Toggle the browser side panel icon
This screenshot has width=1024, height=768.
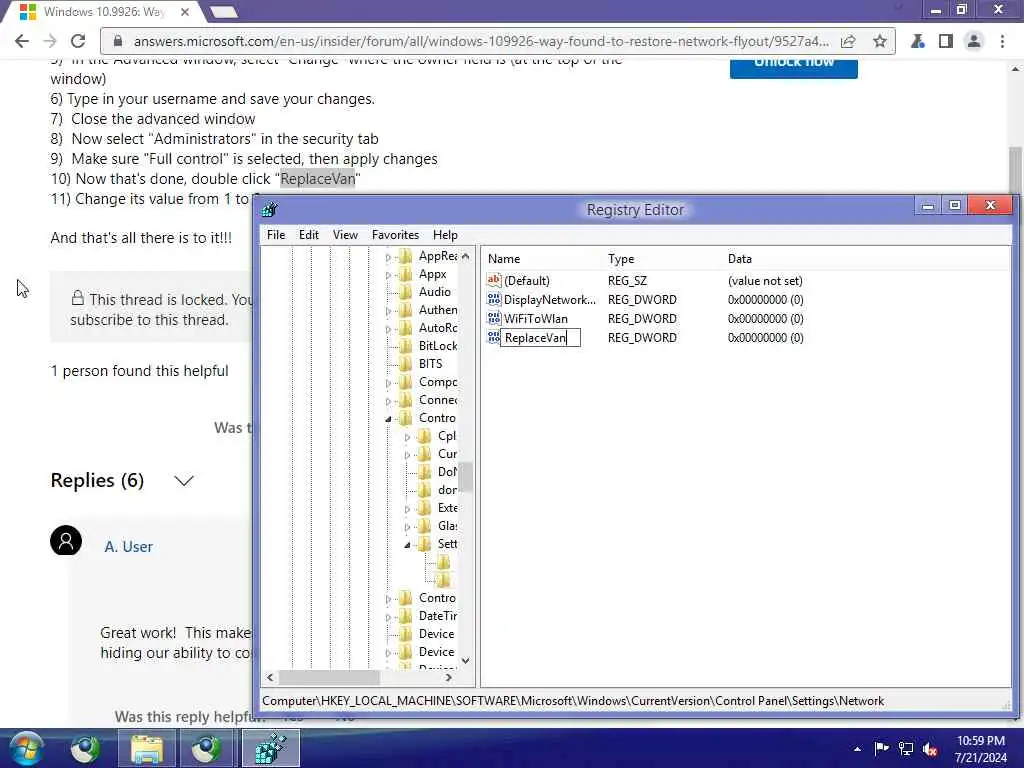[946, 41]
